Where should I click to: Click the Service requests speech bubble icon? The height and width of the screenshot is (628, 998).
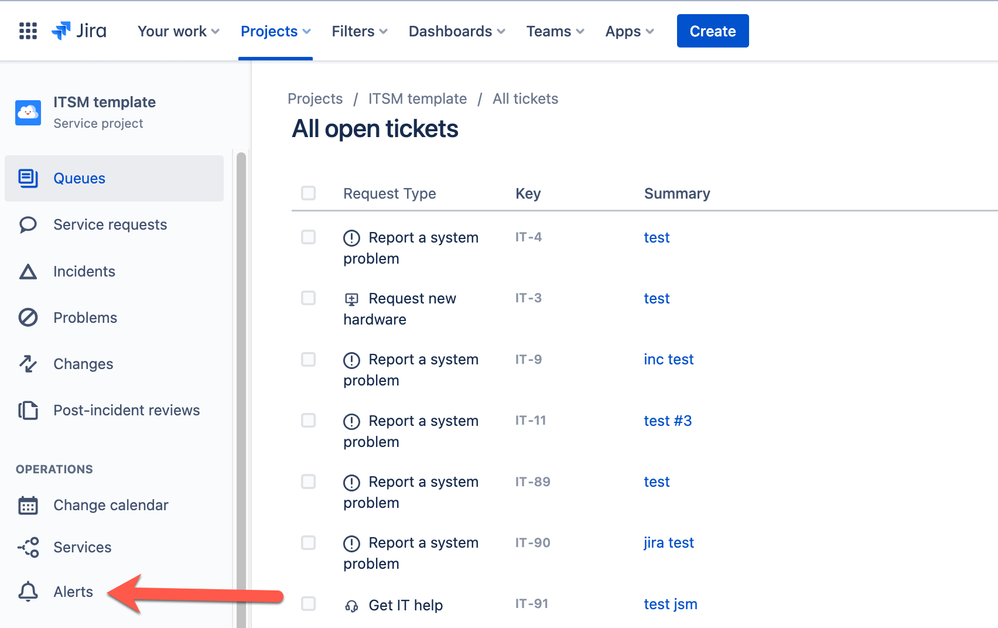pyautogui.click(x=28, y=225)
